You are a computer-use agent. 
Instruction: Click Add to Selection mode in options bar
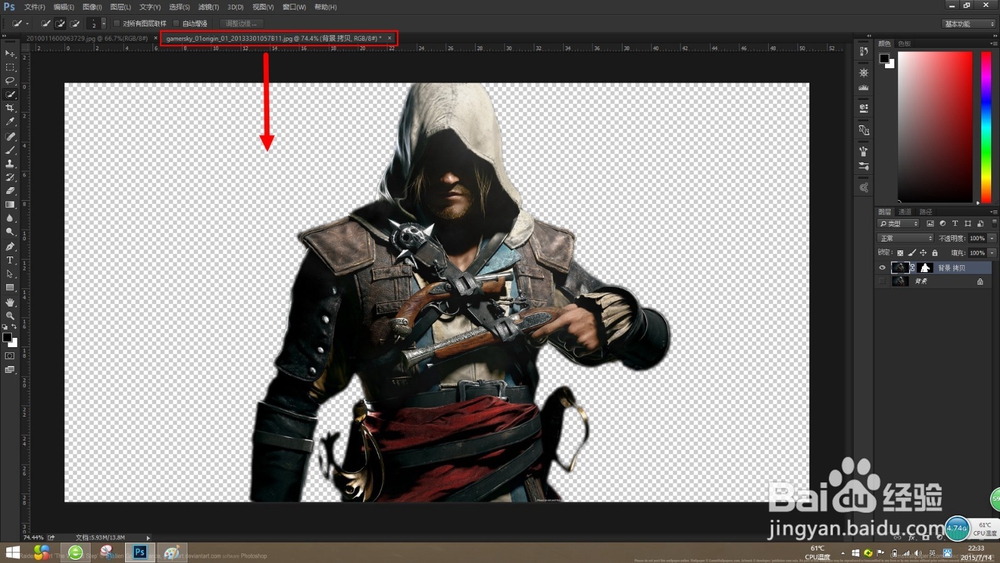(x=60, y=24)
